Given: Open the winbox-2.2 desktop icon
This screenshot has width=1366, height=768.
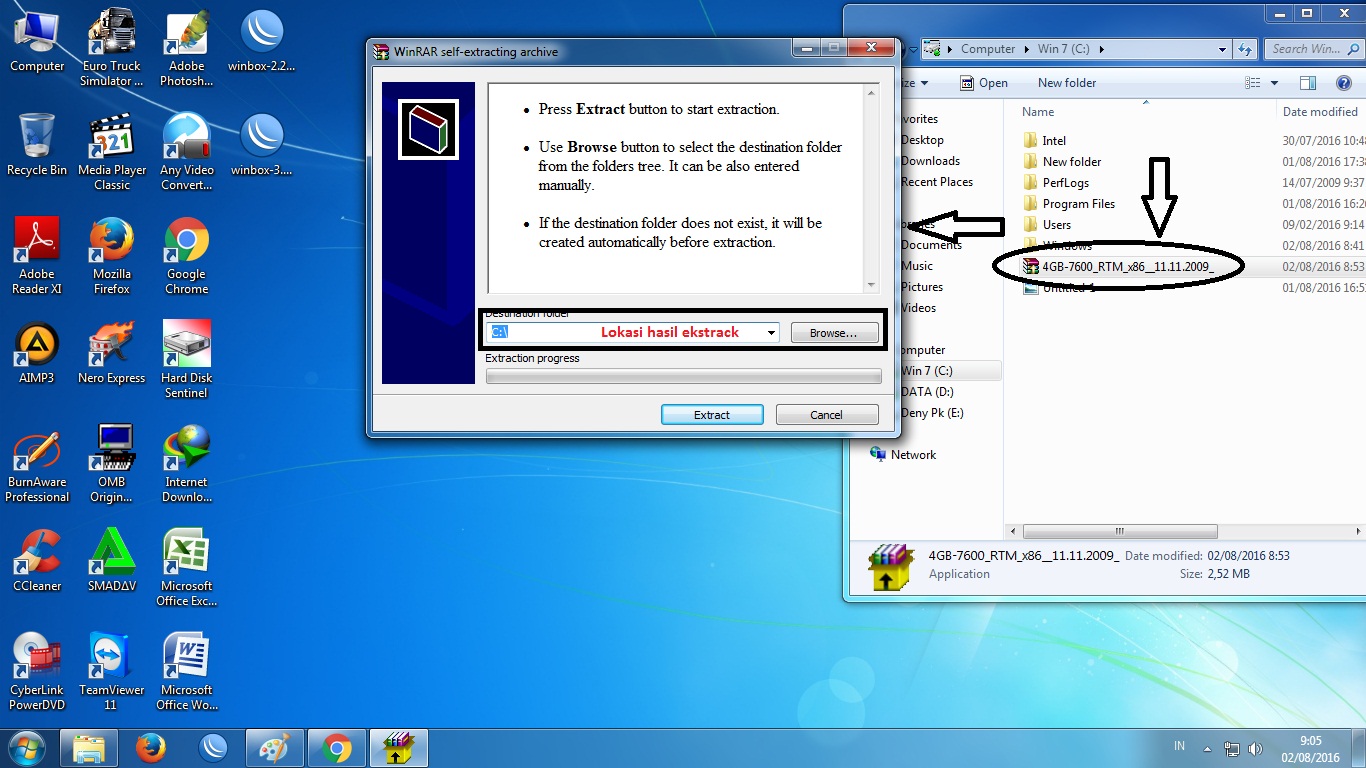Looking at the screenshot, I should pyautogui.click(x=262, y=41).
